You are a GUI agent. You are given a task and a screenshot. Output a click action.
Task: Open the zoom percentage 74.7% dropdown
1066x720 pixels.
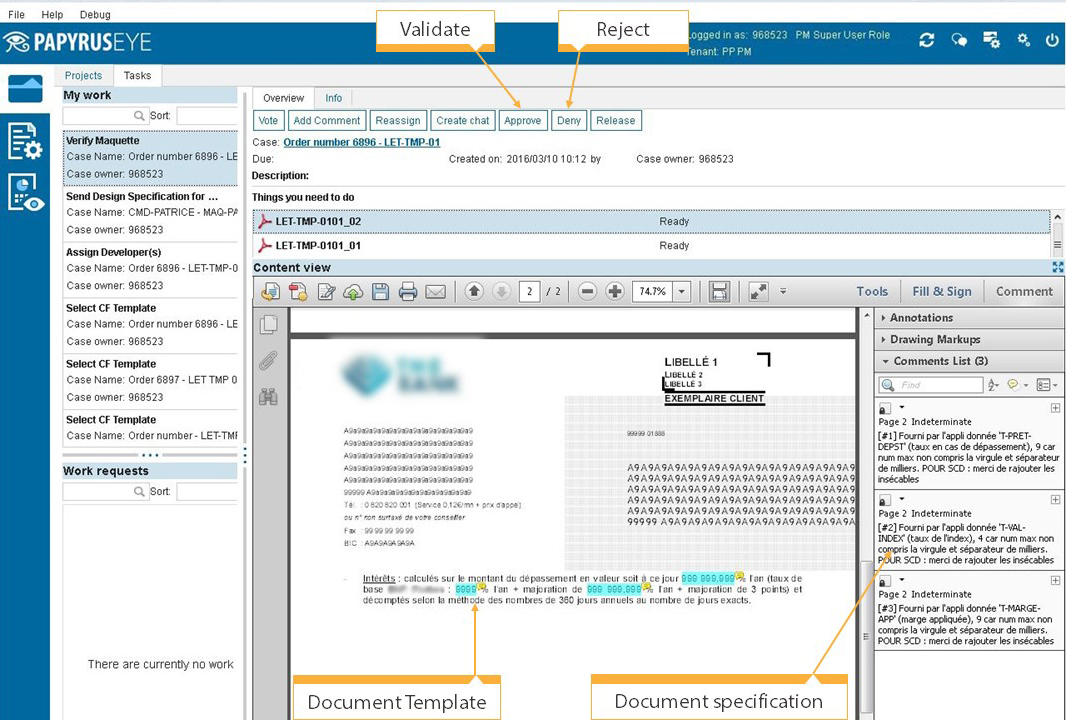[x=682, y=292]
